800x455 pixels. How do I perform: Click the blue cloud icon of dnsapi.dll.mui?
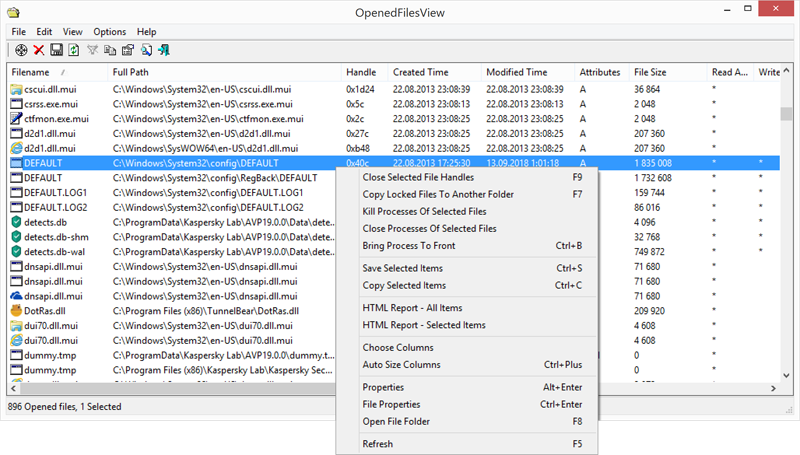point(16,296)
